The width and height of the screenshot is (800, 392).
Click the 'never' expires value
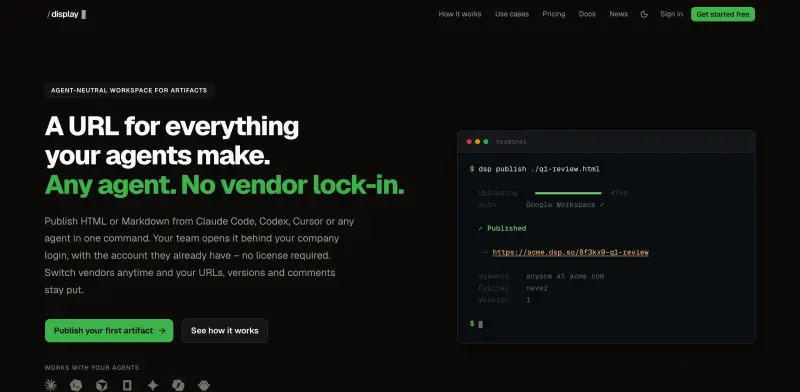coord(537,288)
